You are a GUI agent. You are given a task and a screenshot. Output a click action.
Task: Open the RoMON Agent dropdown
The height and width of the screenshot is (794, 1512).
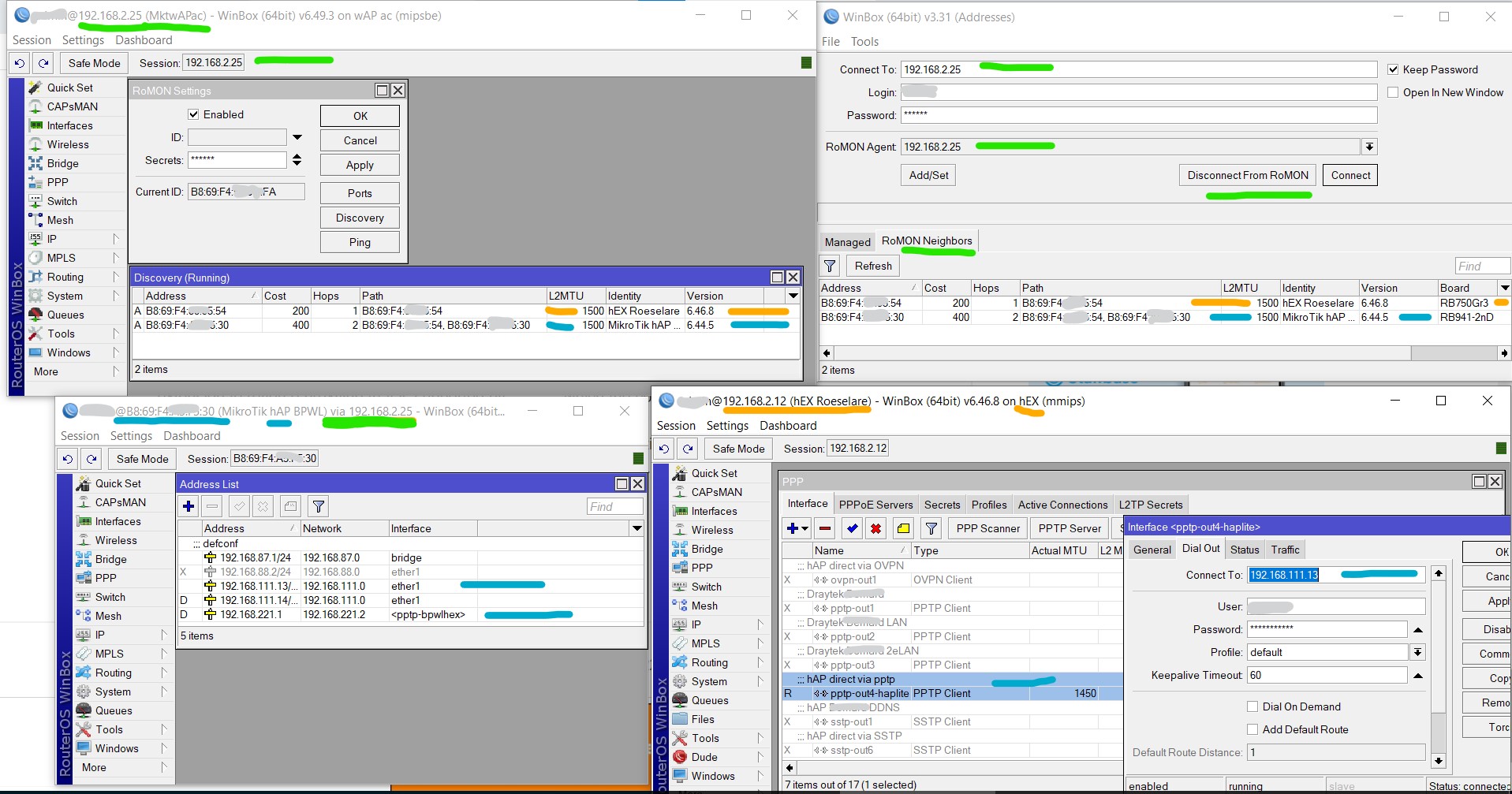click(x=1369, y=147)
